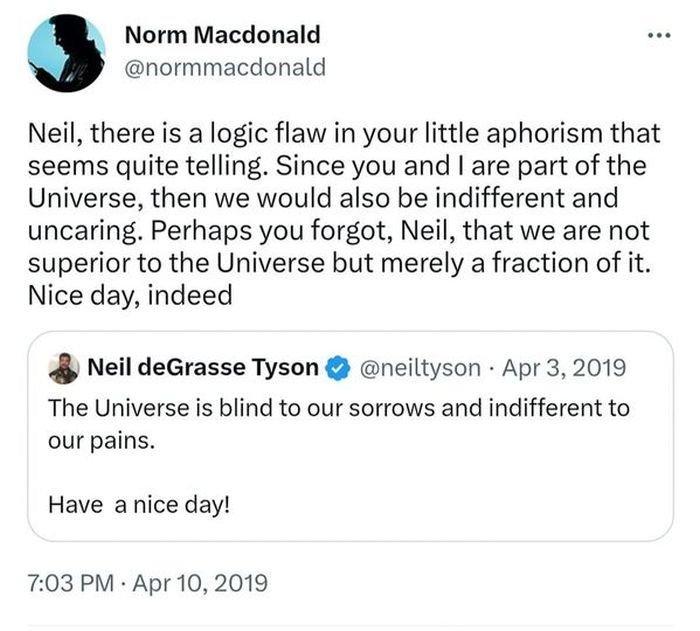Select the Neil deGrasse Tyson name
Screen dimensions: 700x631
tap(203, 369)
